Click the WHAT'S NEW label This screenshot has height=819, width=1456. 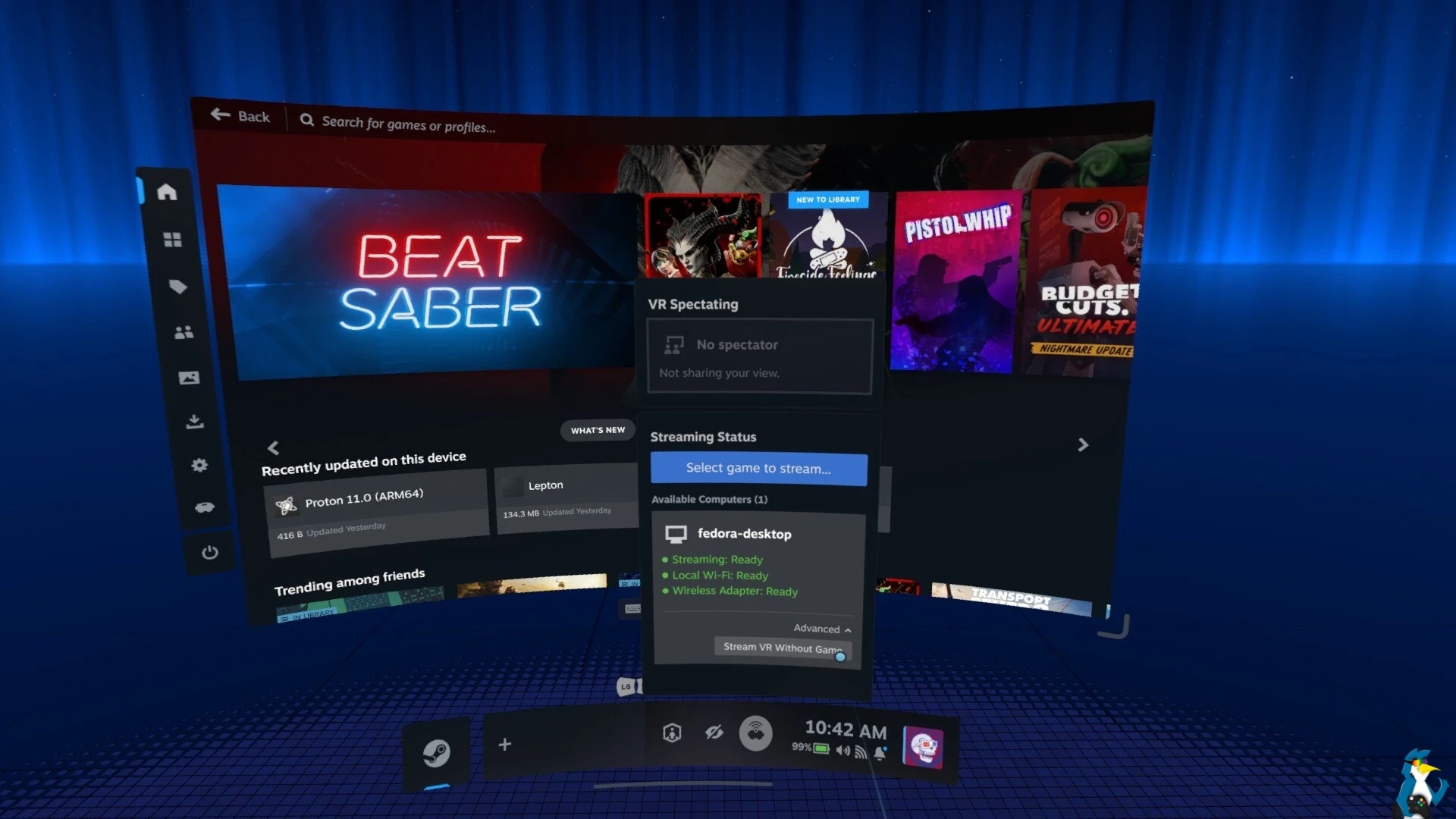pos(598,430)
